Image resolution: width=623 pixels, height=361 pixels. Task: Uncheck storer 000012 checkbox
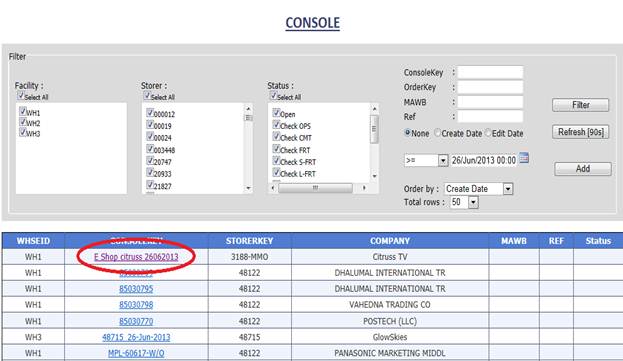[x=150, y=113]
